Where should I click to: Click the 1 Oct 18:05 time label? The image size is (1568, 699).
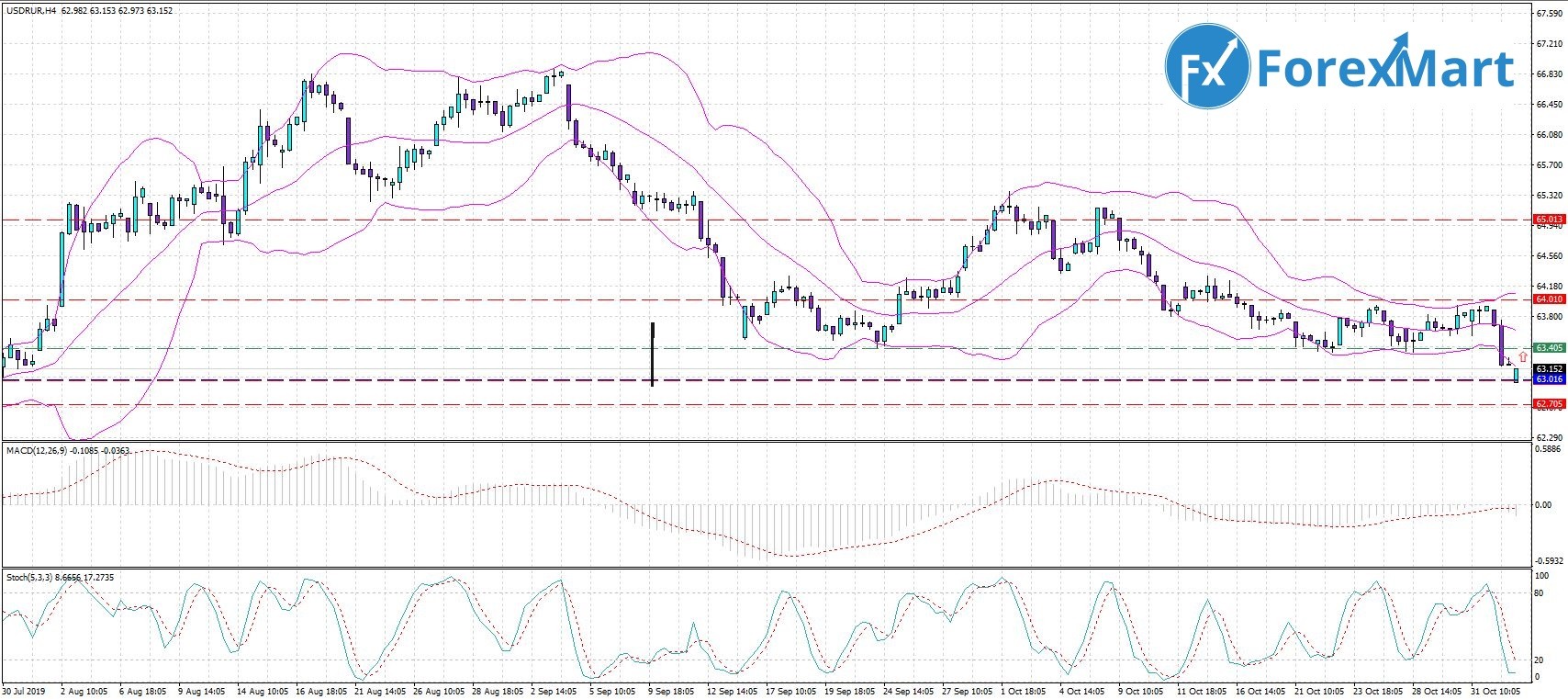[1025, 691]
